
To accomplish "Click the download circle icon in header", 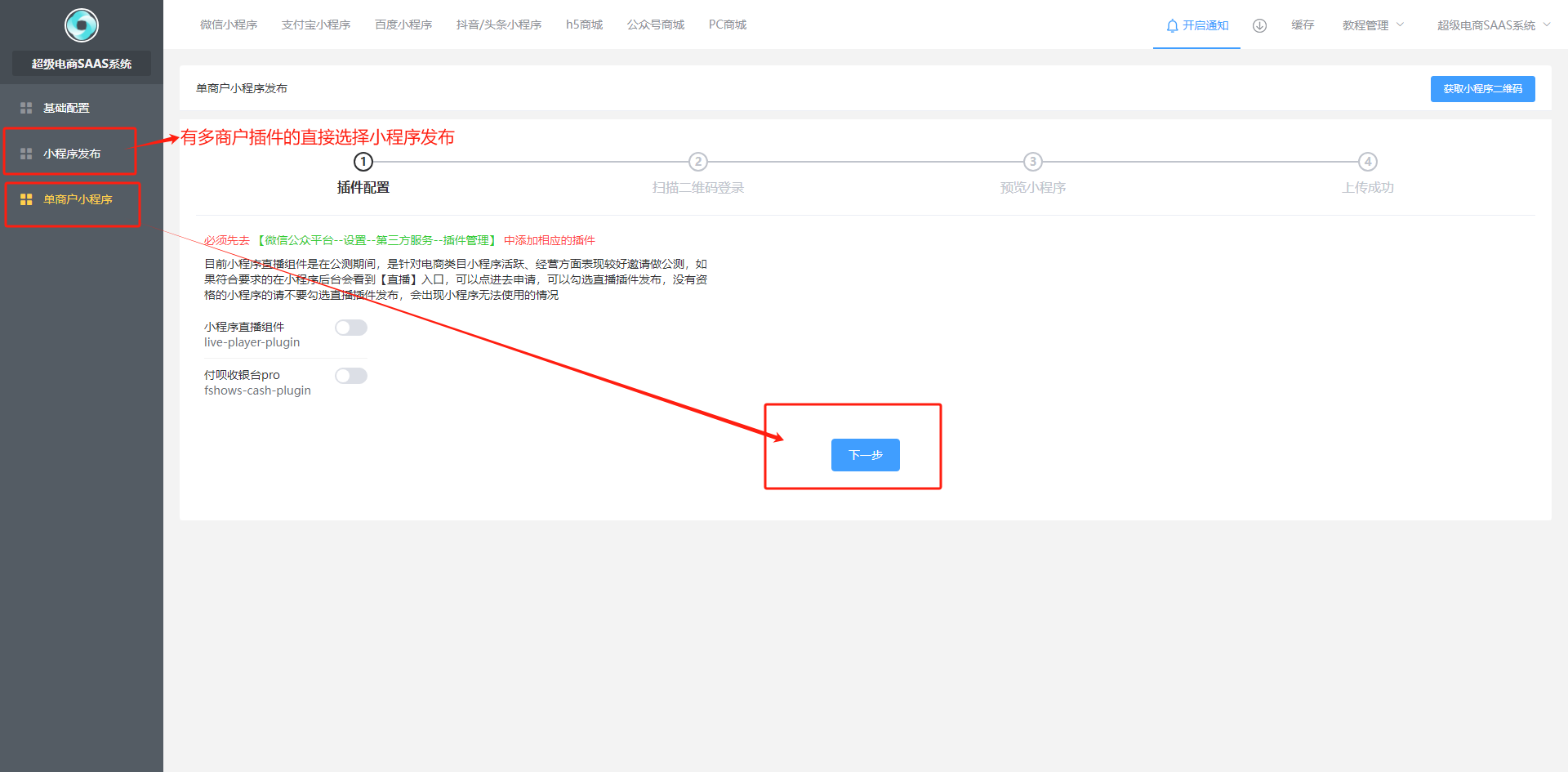I will tap(1259, 25).
